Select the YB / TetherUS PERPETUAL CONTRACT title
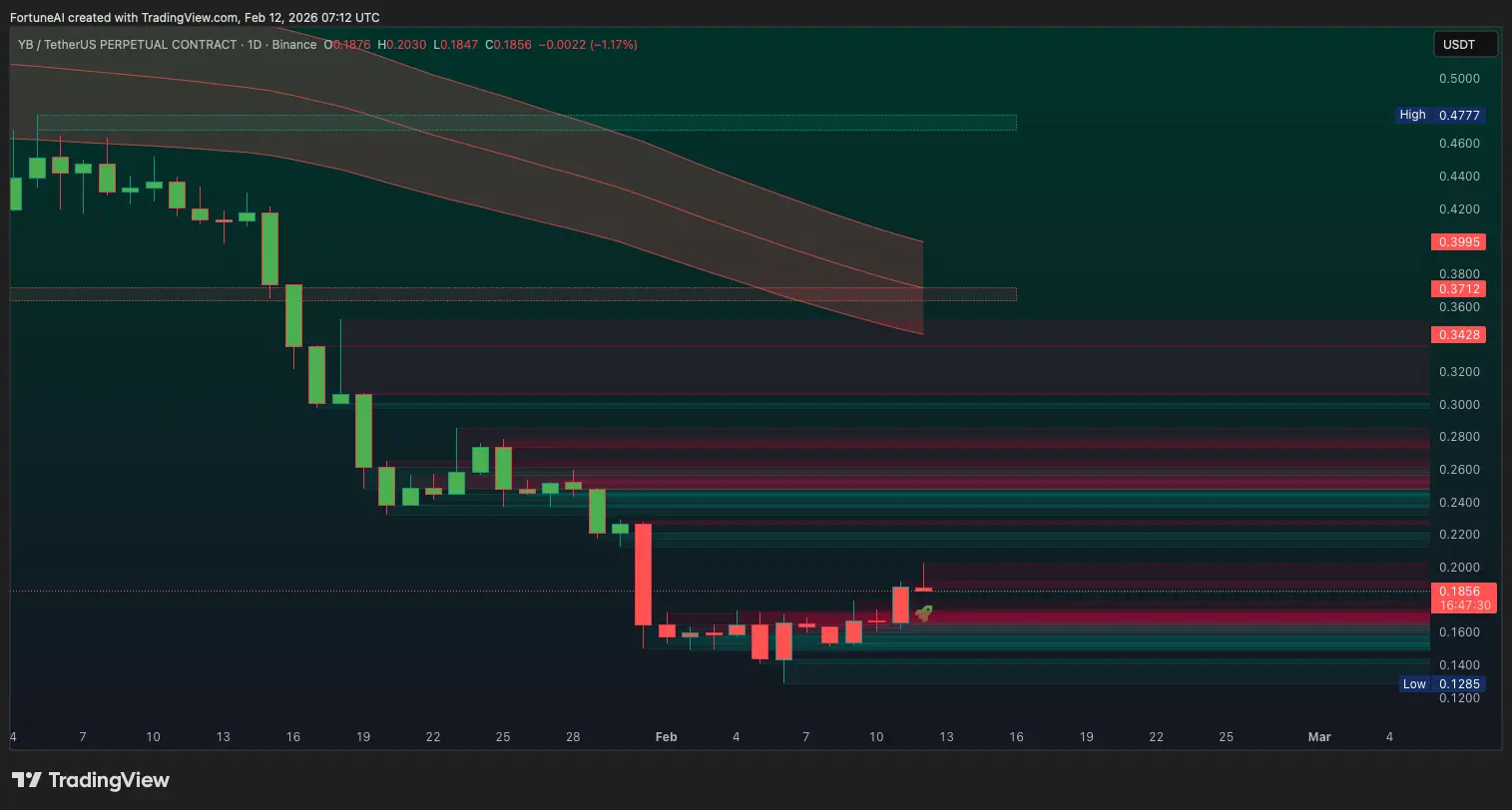 click(x=128, y=45)
